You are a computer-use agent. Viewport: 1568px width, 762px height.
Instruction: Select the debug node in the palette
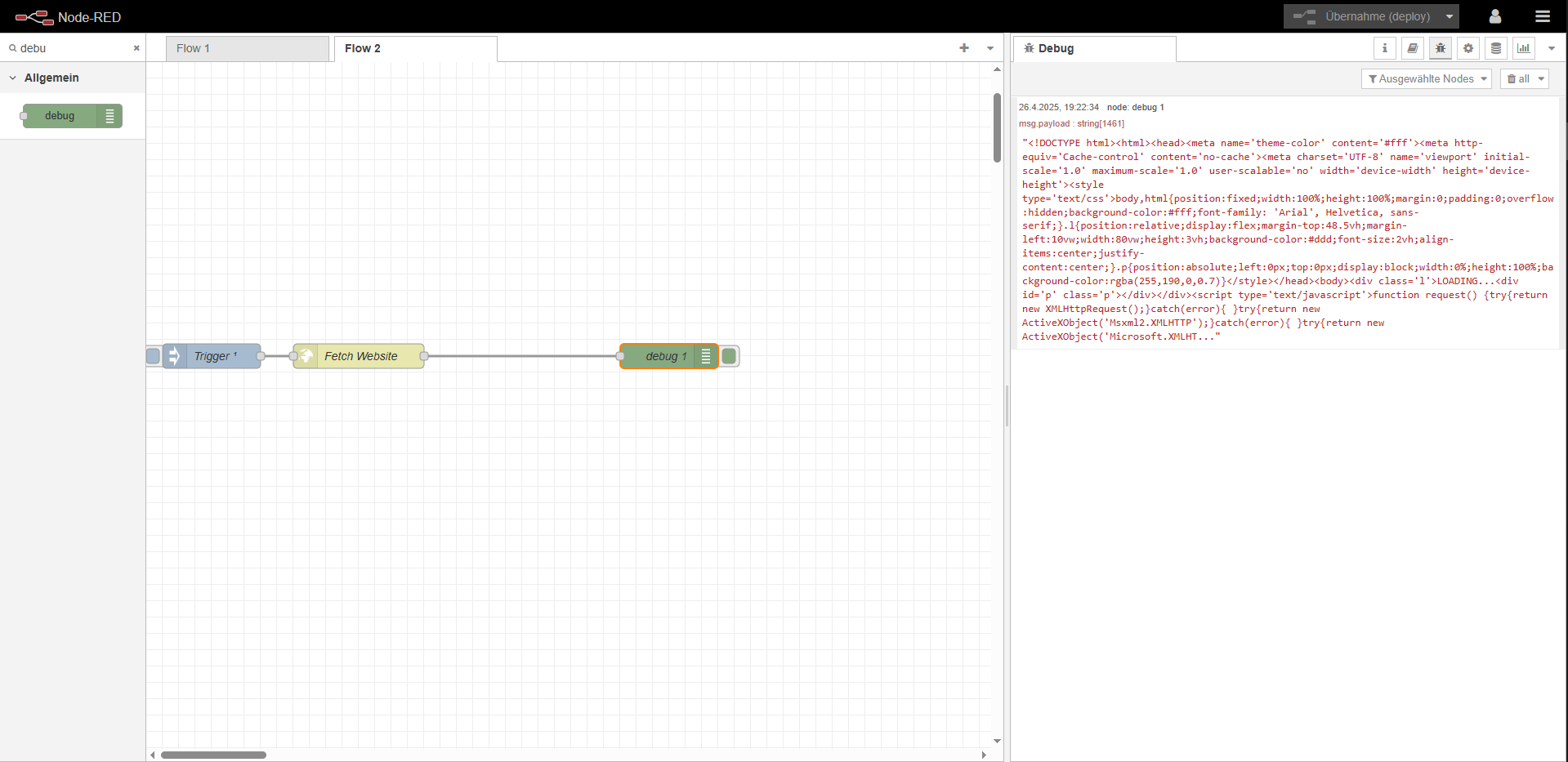(72, 116)
